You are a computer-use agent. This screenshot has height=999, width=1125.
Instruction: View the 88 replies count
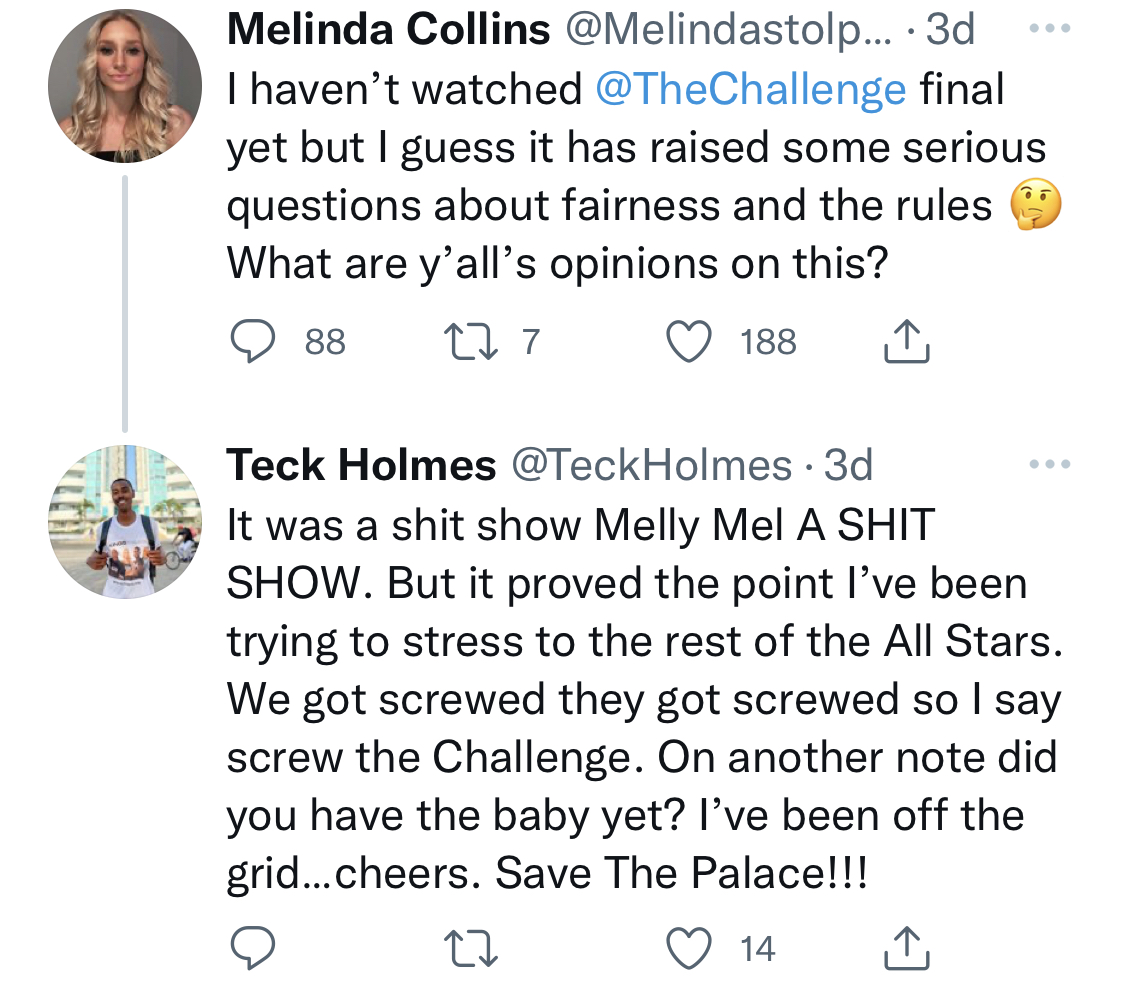(x=325, y=342)
